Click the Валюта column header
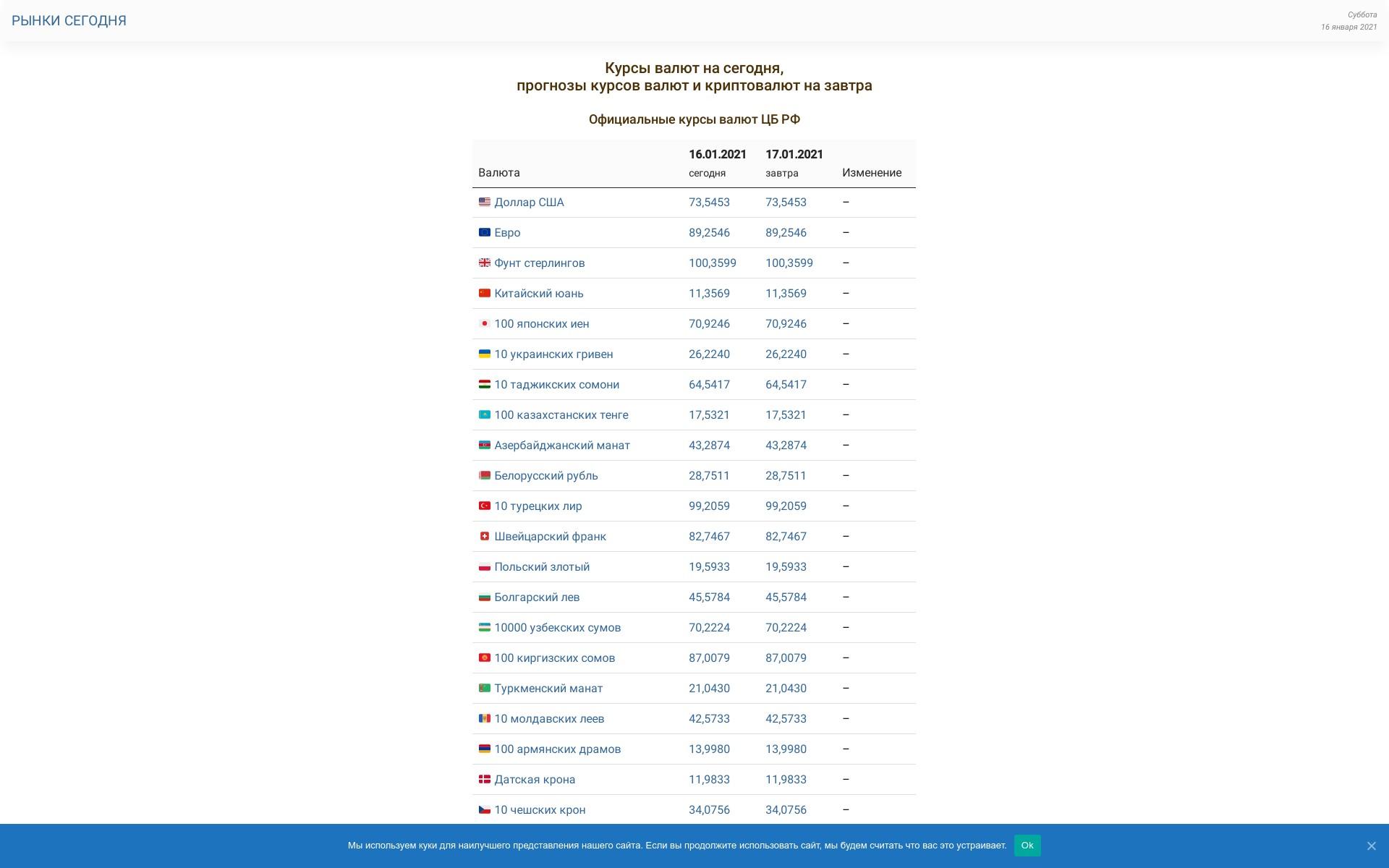1389x868 pixels. point(499,173)
